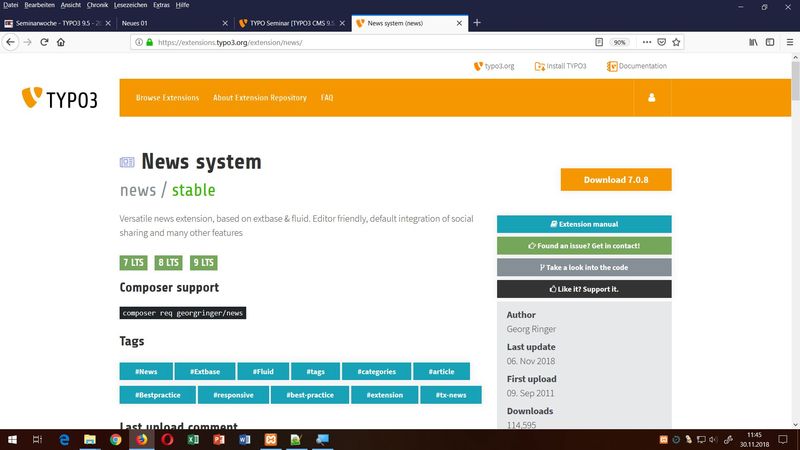Click Take a look into the code

click(x=584, y=267)
